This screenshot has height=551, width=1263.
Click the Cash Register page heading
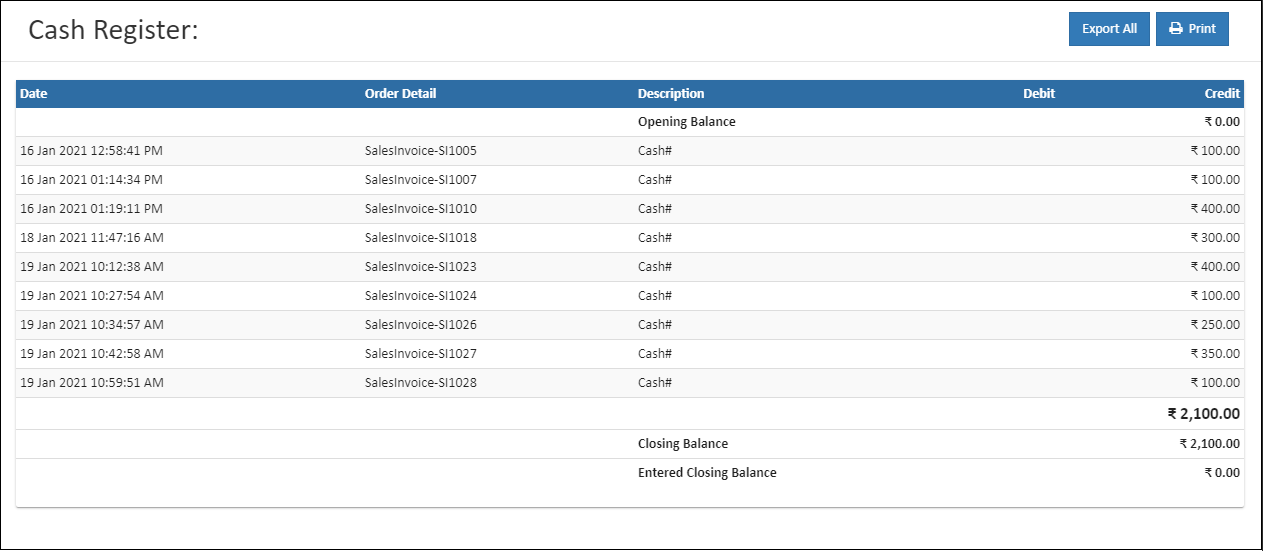click(x=114, y=30)
